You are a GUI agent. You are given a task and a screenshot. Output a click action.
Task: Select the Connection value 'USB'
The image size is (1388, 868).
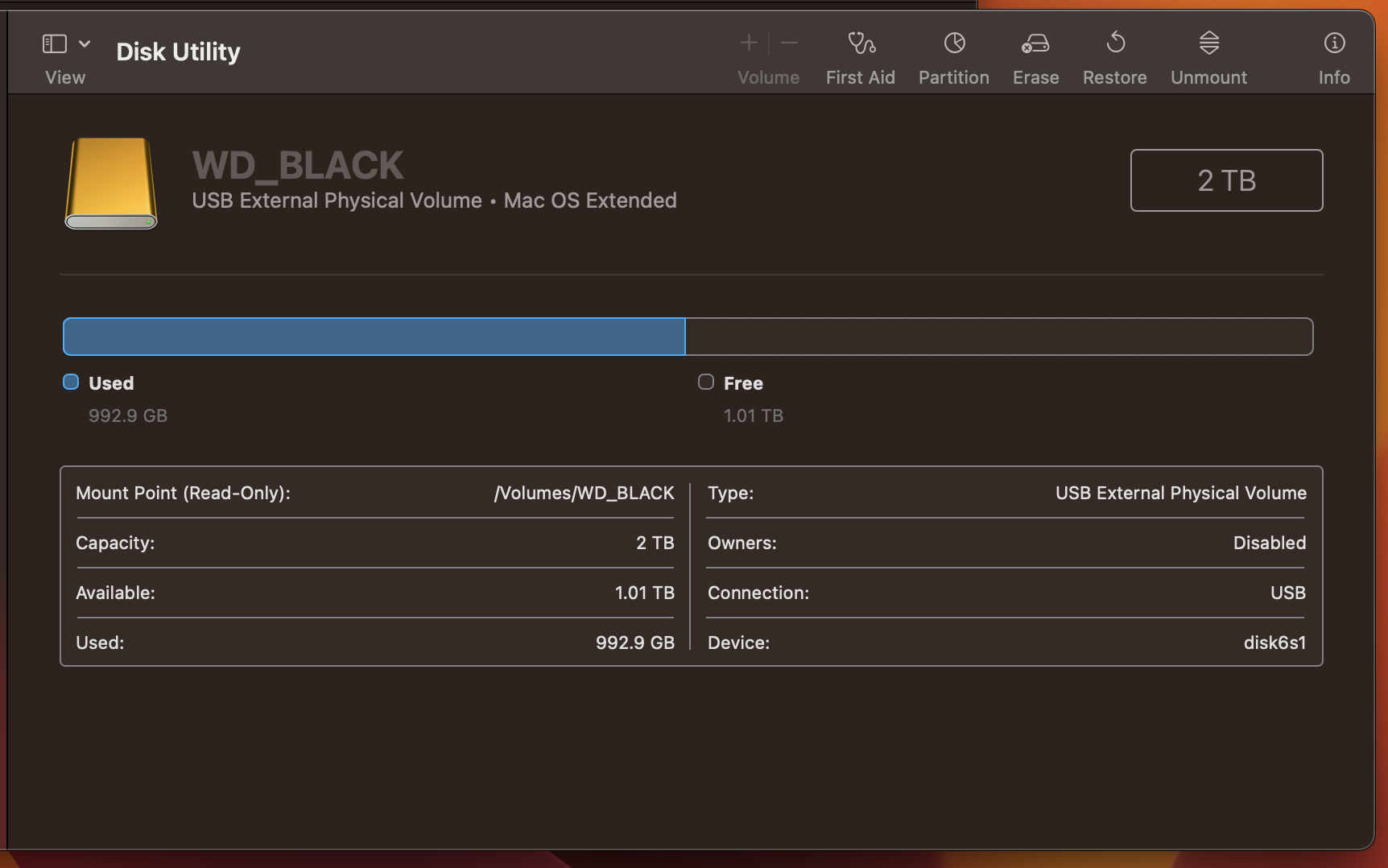click(x=1288, y=593)
